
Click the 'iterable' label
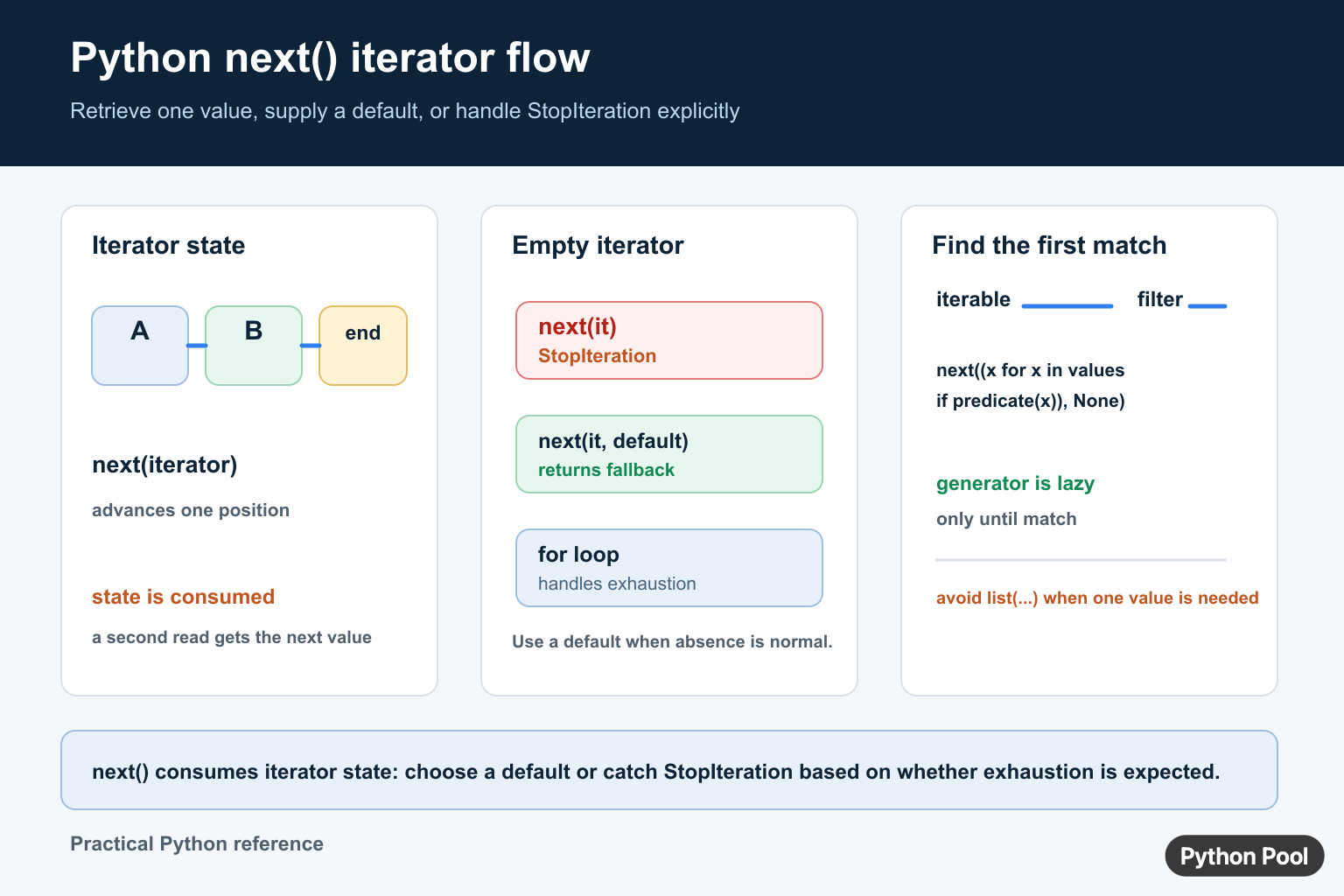tap(973, 299)
